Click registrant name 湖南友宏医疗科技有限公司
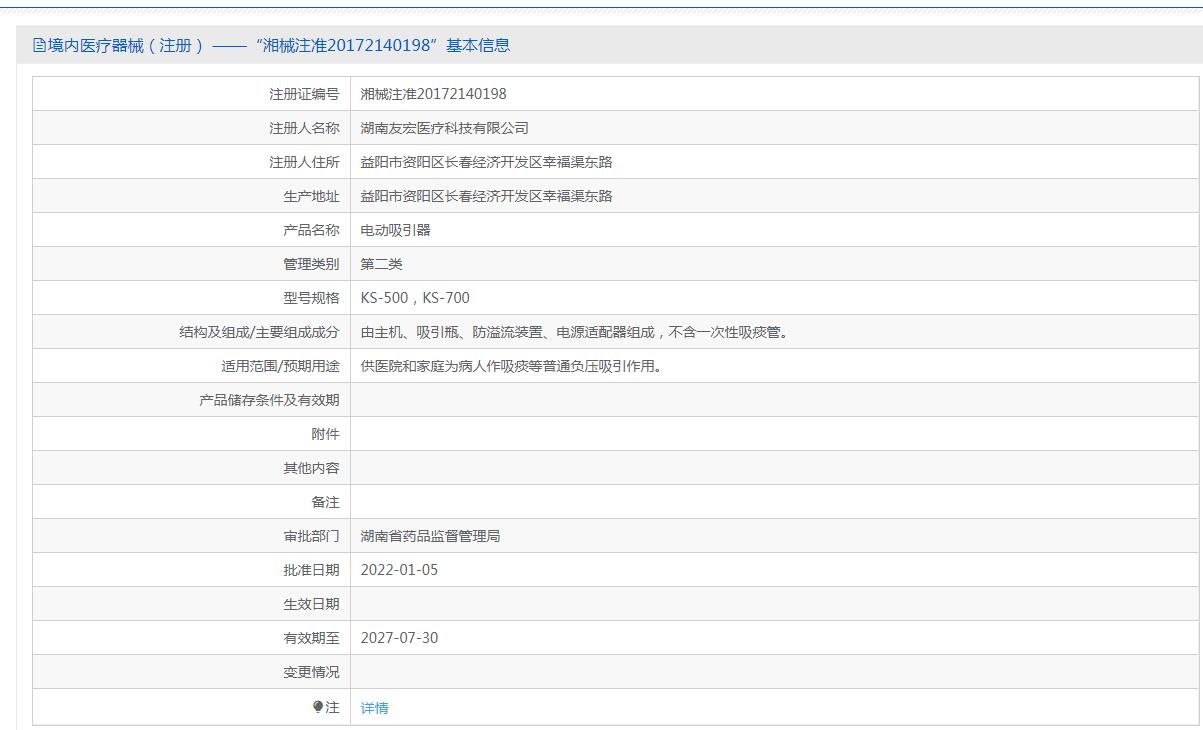This screenshot has height=730, width=1203. coord(444,128)
